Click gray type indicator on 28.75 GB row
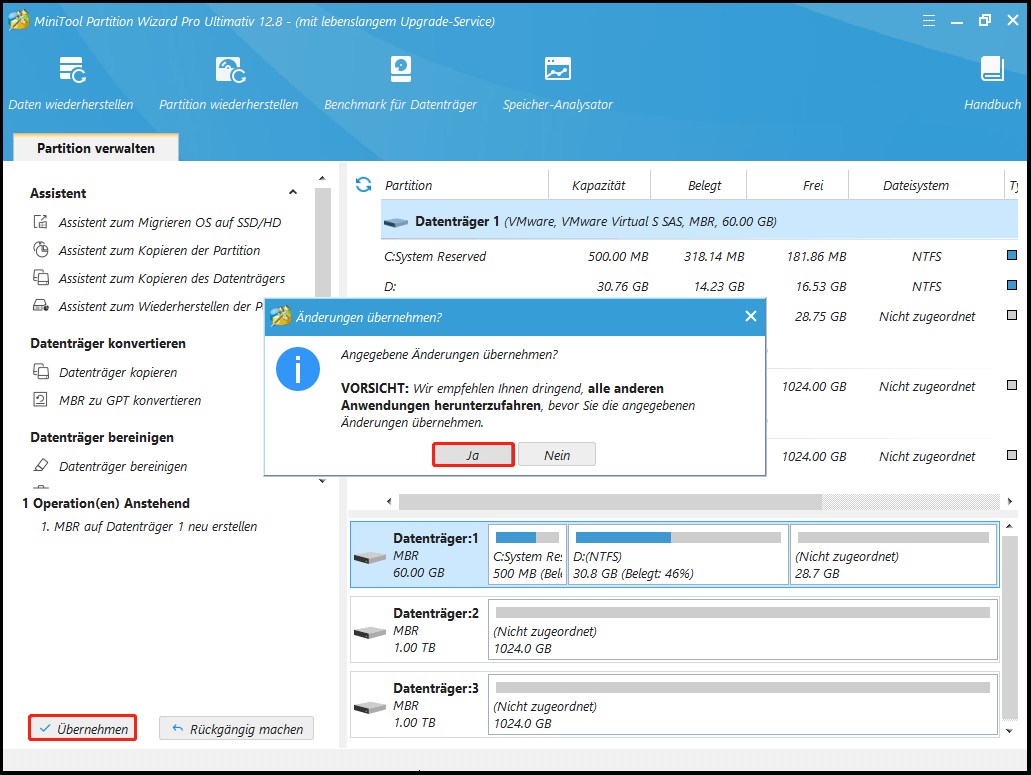 1012,315
